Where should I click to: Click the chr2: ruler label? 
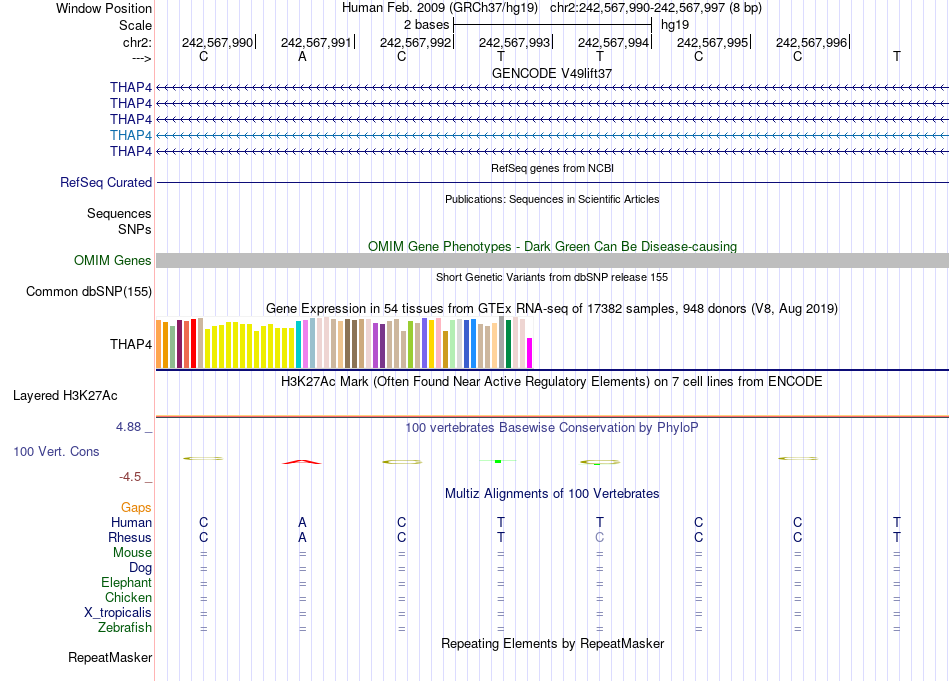(x=137, y=42)
